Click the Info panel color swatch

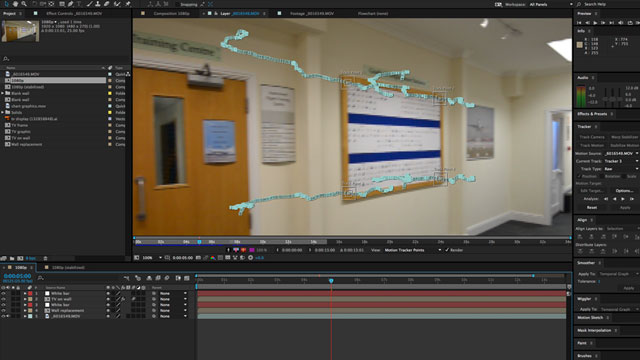[x=580, y=45]
